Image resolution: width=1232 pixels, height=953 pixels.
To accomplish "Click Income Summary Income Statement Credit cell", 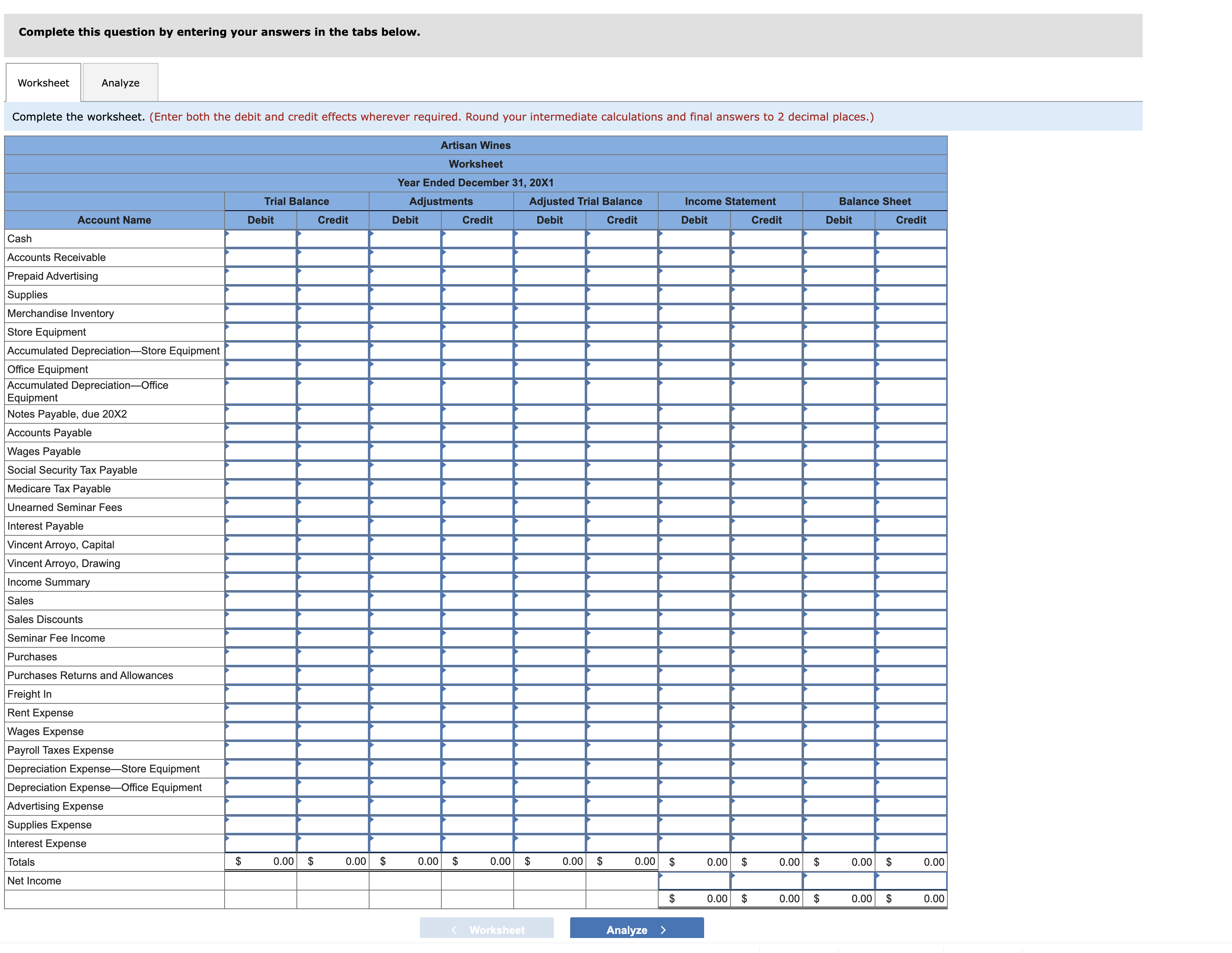I will click(x=767, y=581).
